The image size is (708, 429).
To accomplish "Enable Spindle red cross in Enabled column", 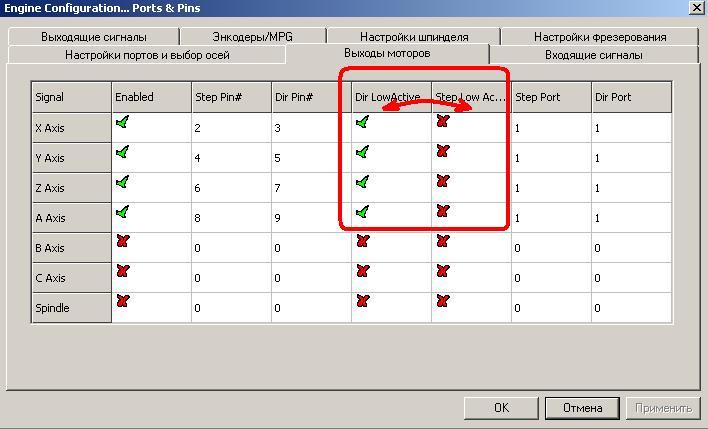I will pyautogui.click(x=122, y=301).
